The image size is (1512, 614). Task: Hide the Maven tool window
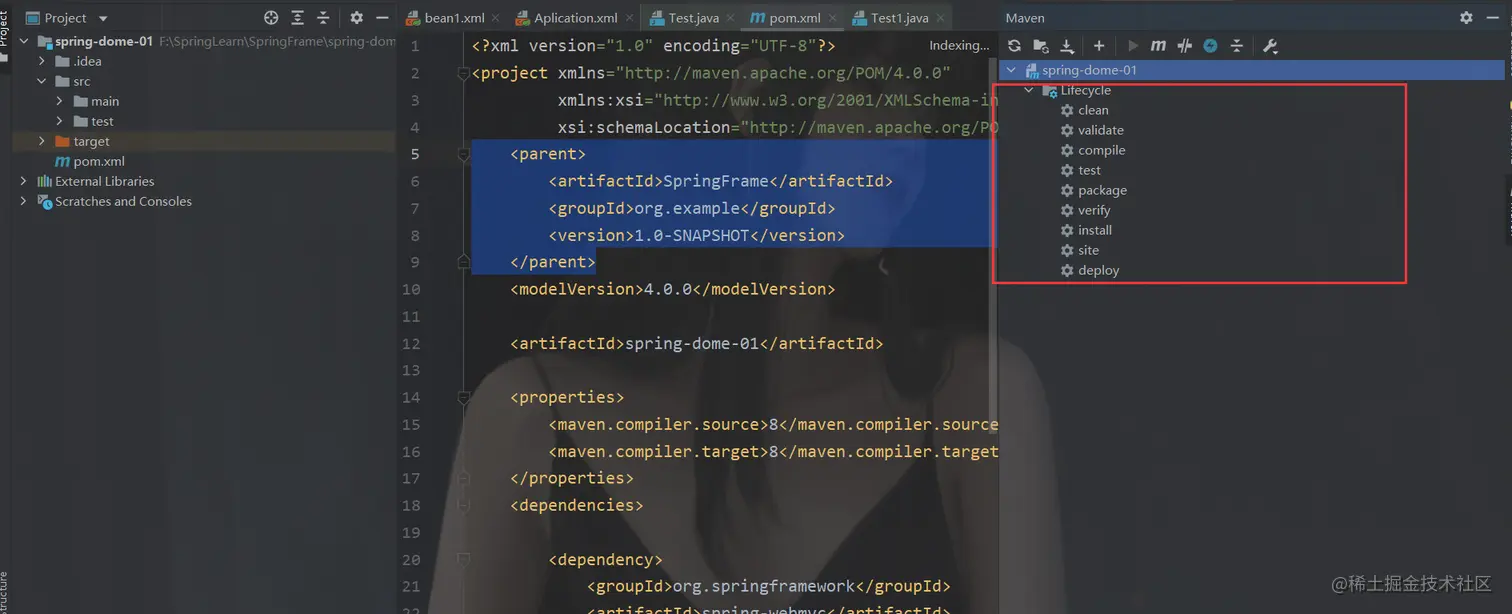point(1493,18)
